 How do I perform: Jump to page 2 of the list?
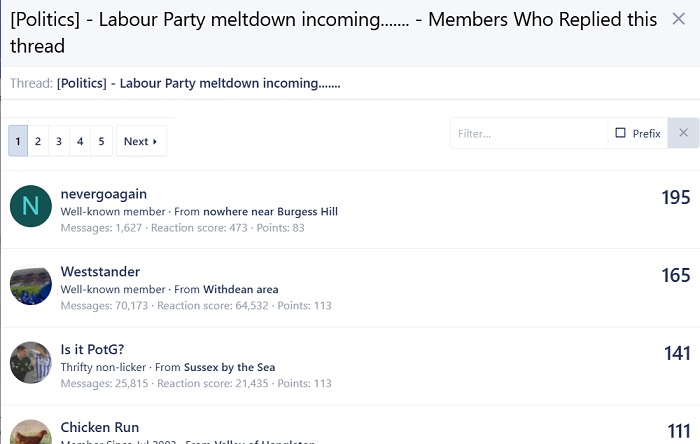tap(38, 141)
